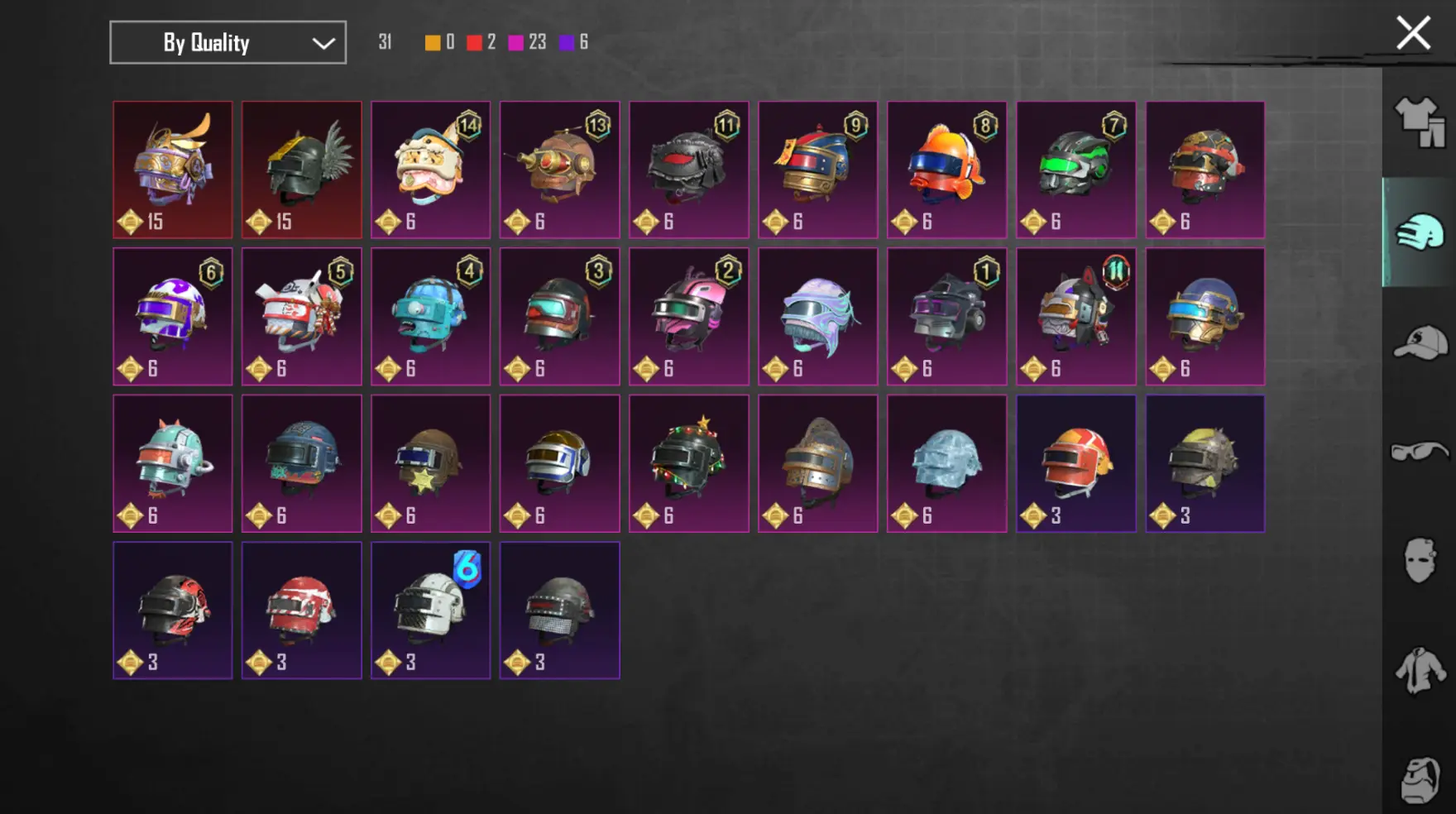Select the gold samurai helmet worth 15
The height and width of the screenshot is (814, 1456).
click(173, 170)
